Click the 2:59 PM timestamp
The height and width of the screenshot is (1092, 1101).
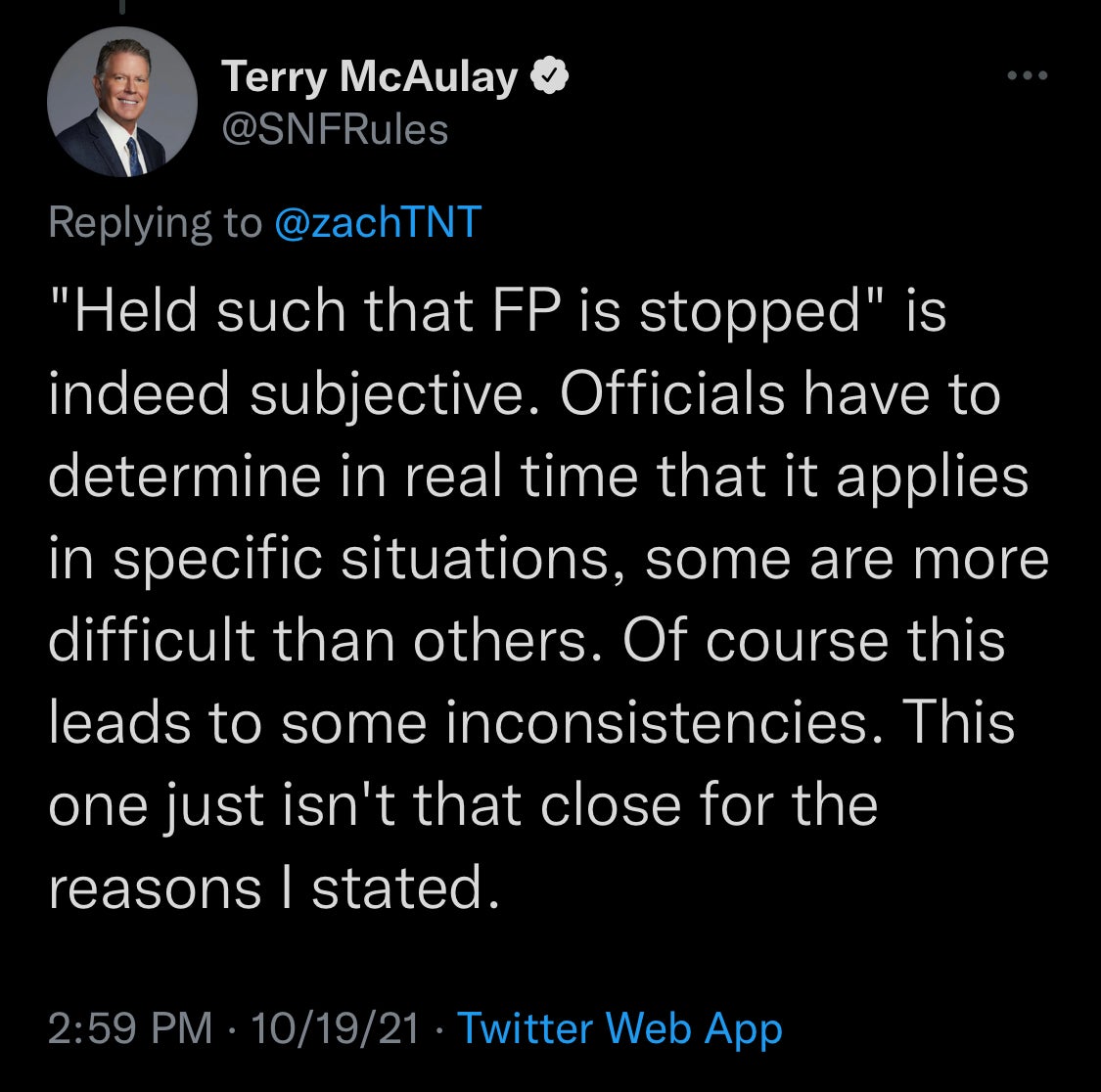point(129,1028)
